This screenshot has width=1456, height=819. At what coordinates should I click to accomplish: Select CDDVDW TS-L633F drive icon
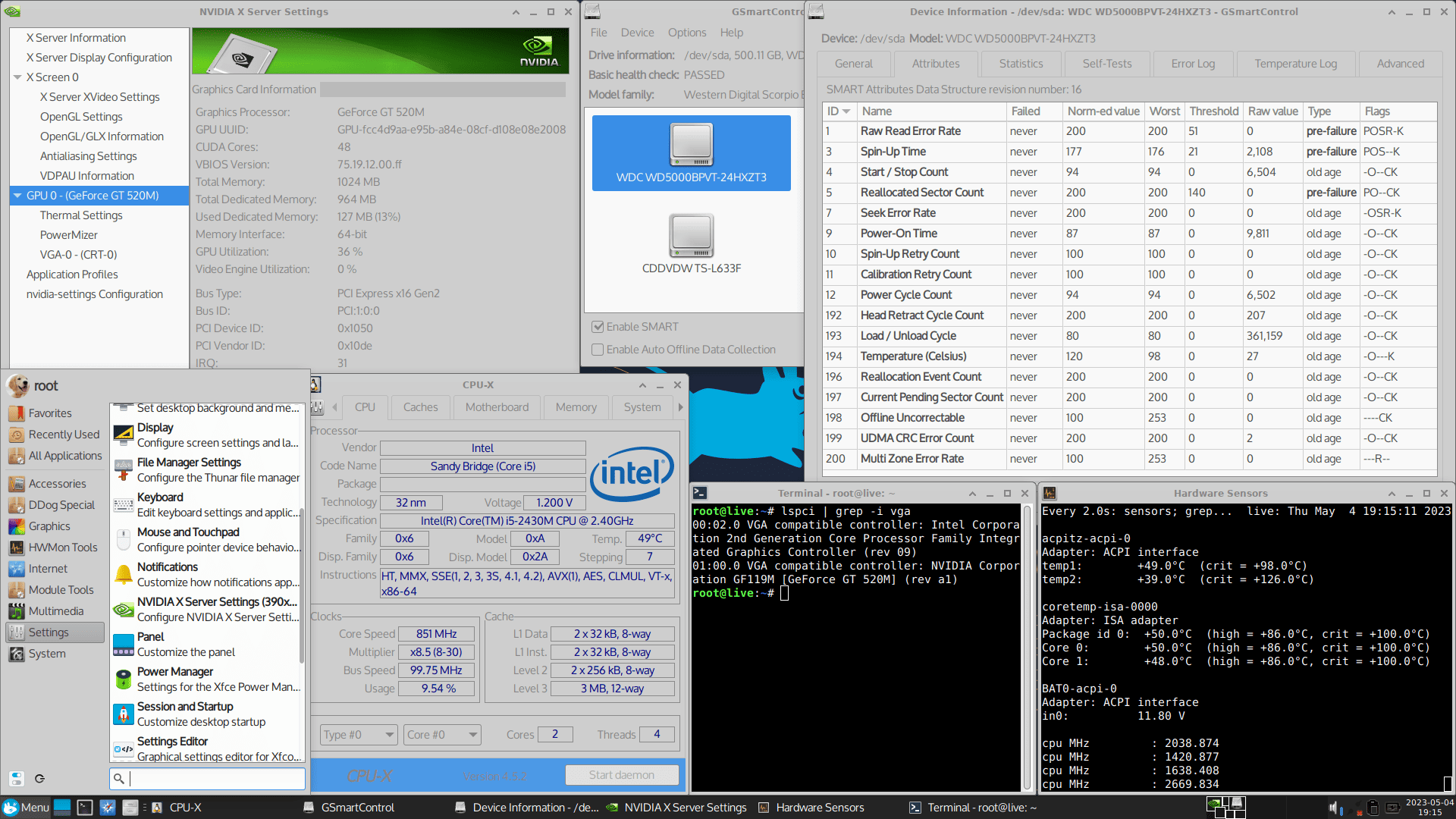(692, 244)
